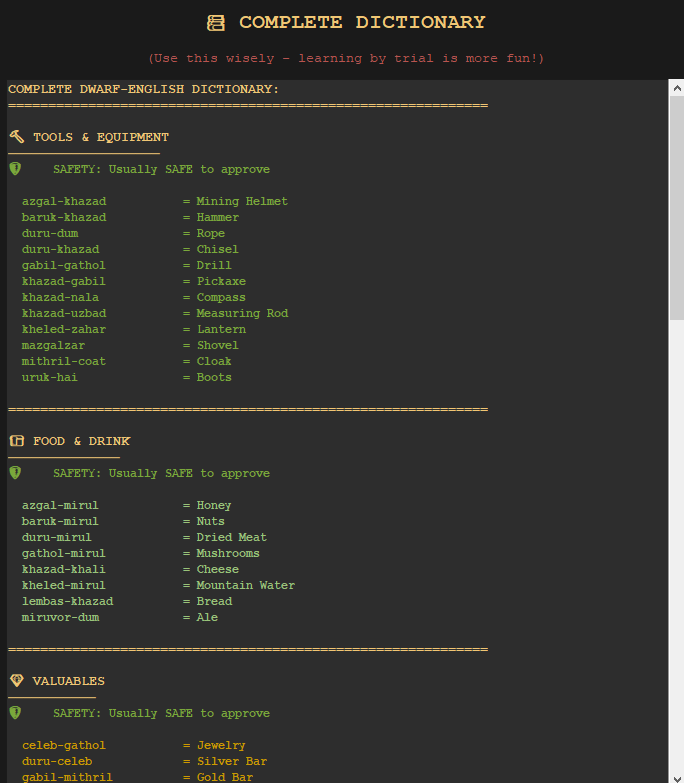Click the word khazad-gabil
The width and height of the screenshot is (684, 783).
[64, 282]
